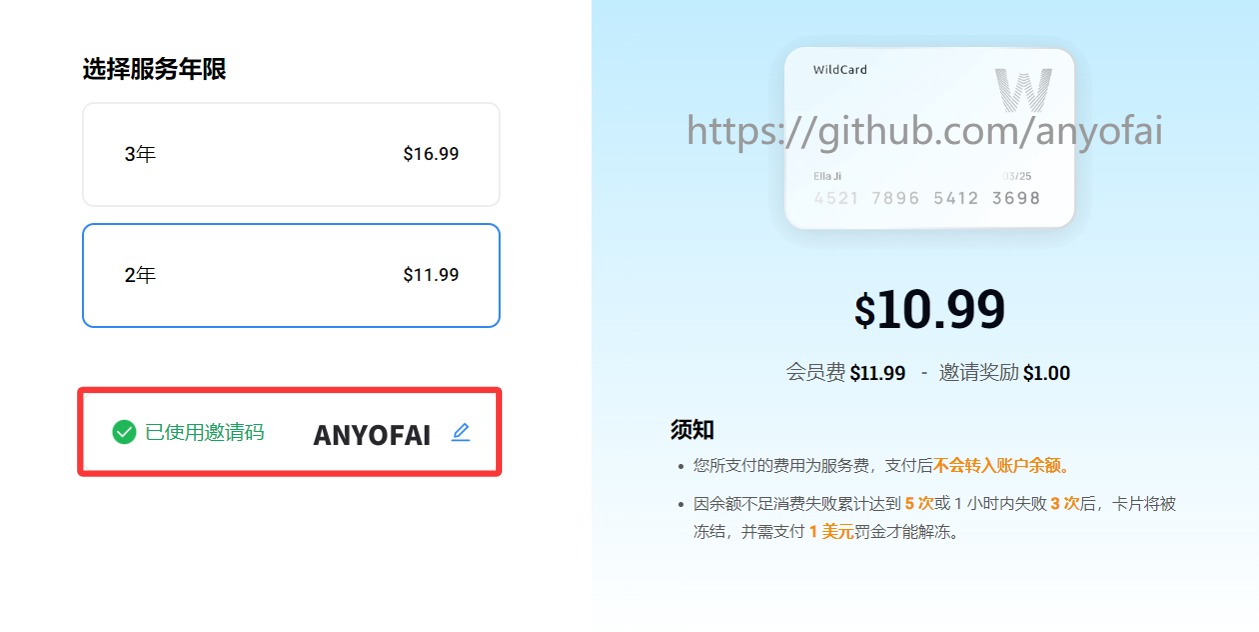Click the $16.99 price label
Image resolution: width=1259 pixels, height=632 pixels.
[431, 154]
